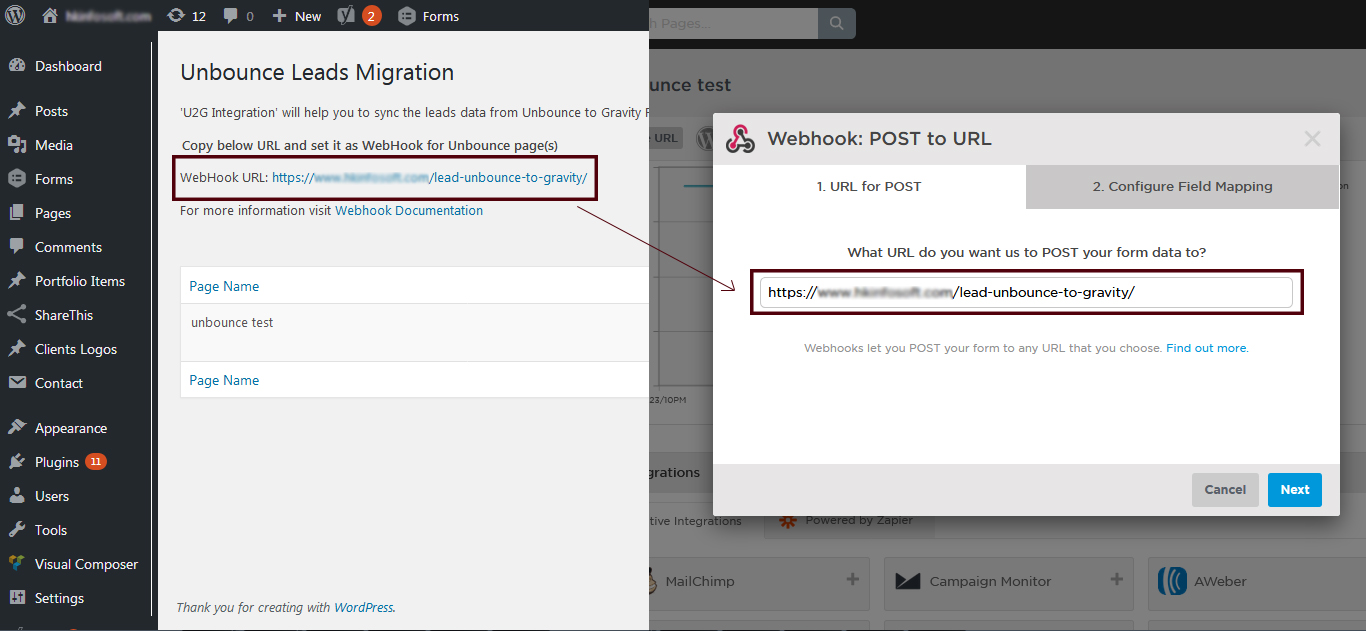Cancel the webhook dialog
The width and height of the screenshot is (1366, 631).
[1225, 490]
